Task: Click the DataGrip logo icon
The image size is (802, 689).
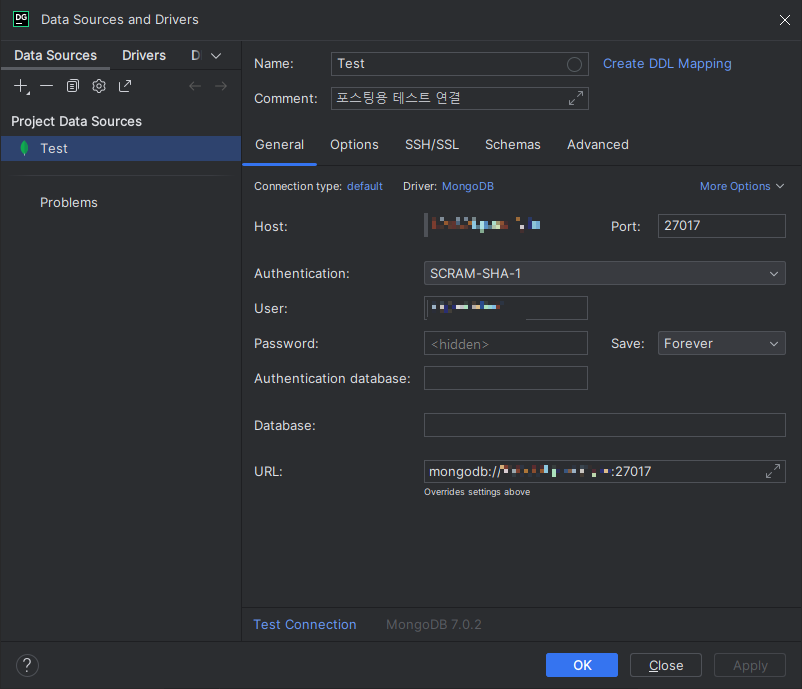Action: (21, 19)
